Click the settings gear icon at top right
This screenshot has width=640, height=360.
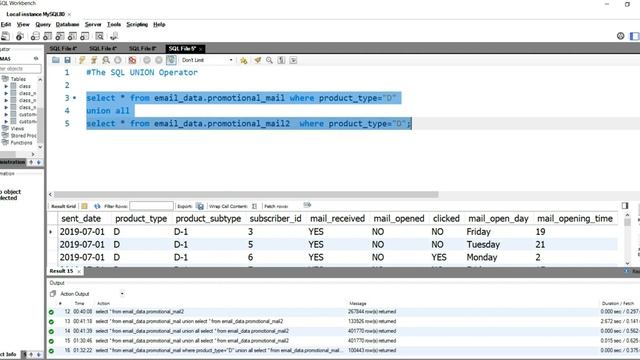click(620, 36)
